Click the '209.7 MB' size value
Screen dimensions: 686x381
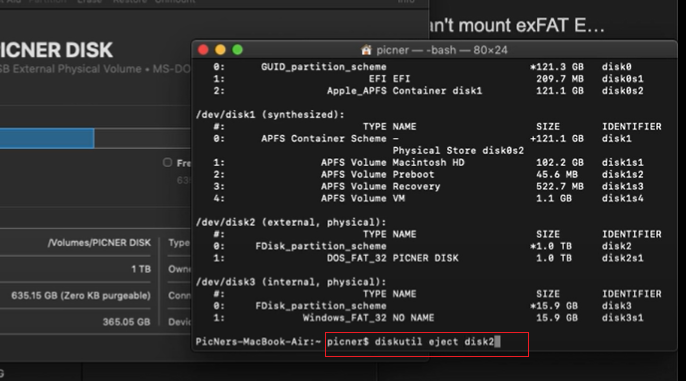click(x=560, y=79)
